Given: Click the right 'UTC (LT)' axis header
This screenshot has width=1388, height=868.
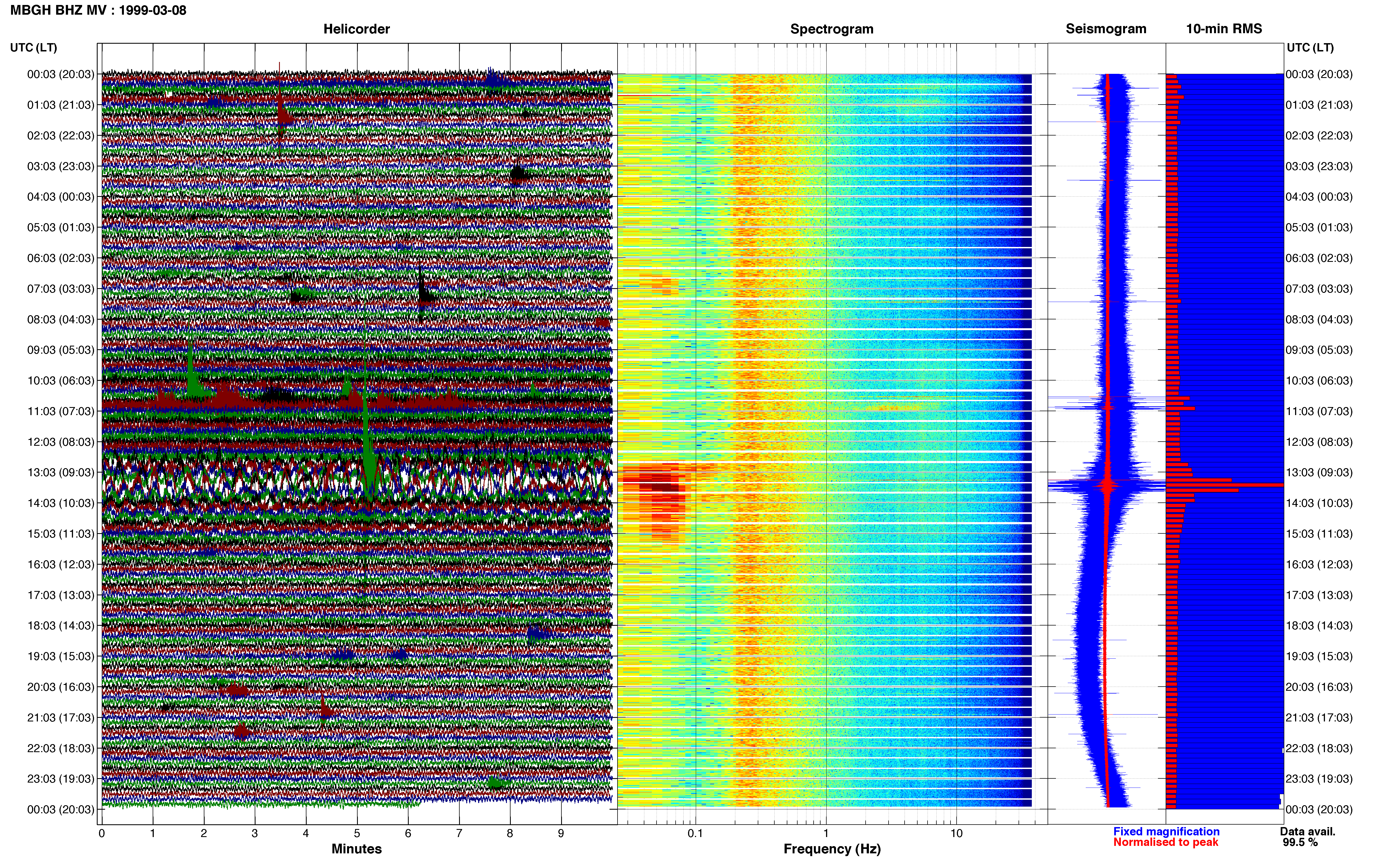Looking at the screenshot, I should point(1310,48).
